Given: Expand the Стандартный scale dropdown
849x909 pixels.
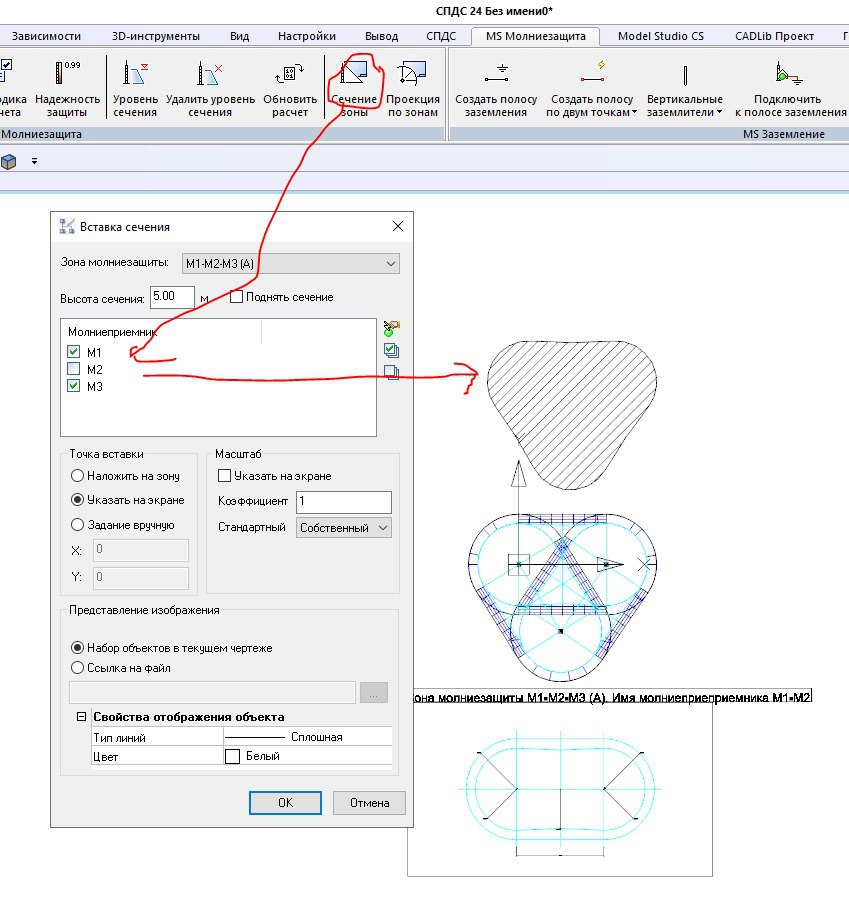Looking at the screenshot, I should (343, 527).
